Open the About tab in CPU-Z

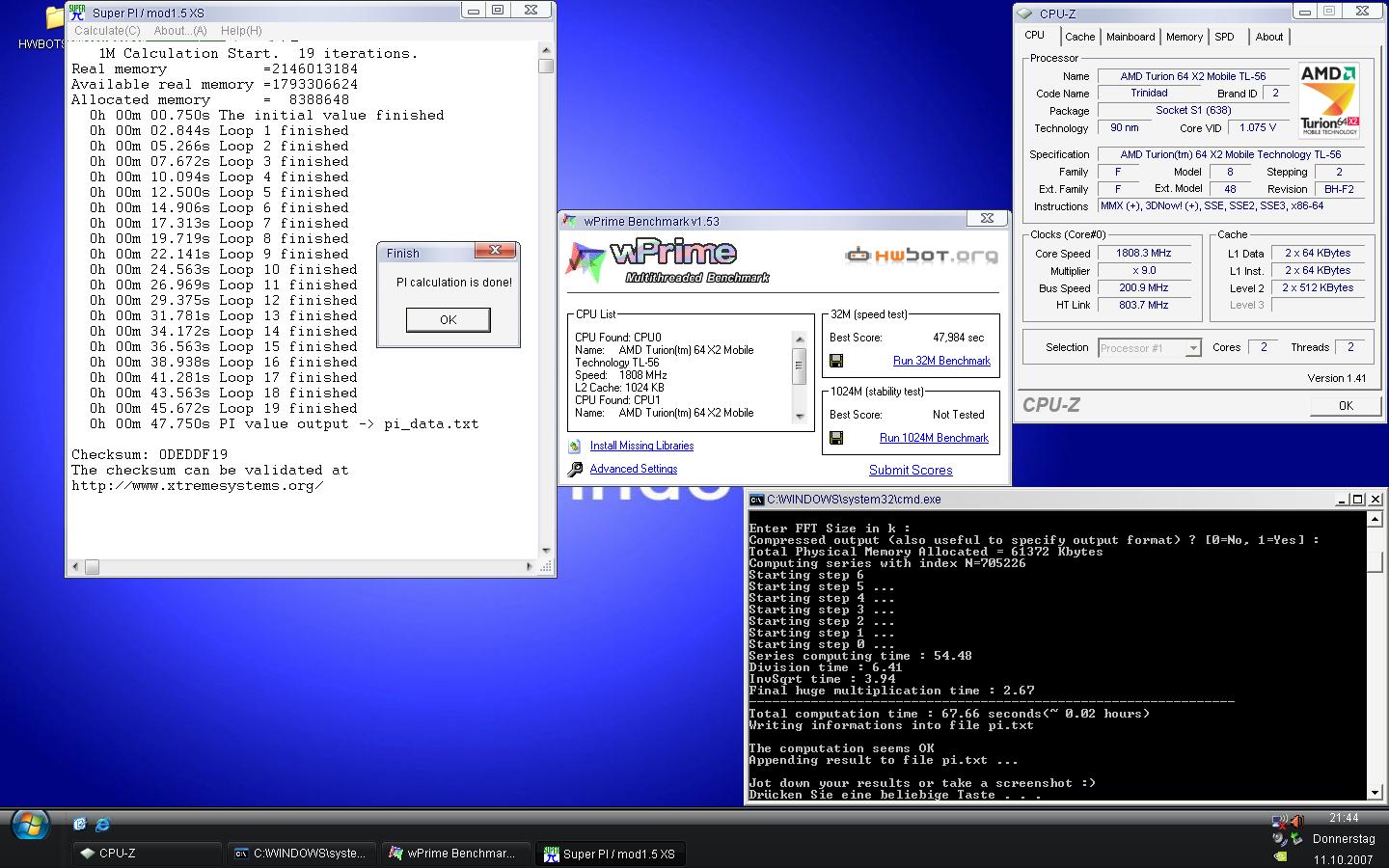tap(1268, 37)
